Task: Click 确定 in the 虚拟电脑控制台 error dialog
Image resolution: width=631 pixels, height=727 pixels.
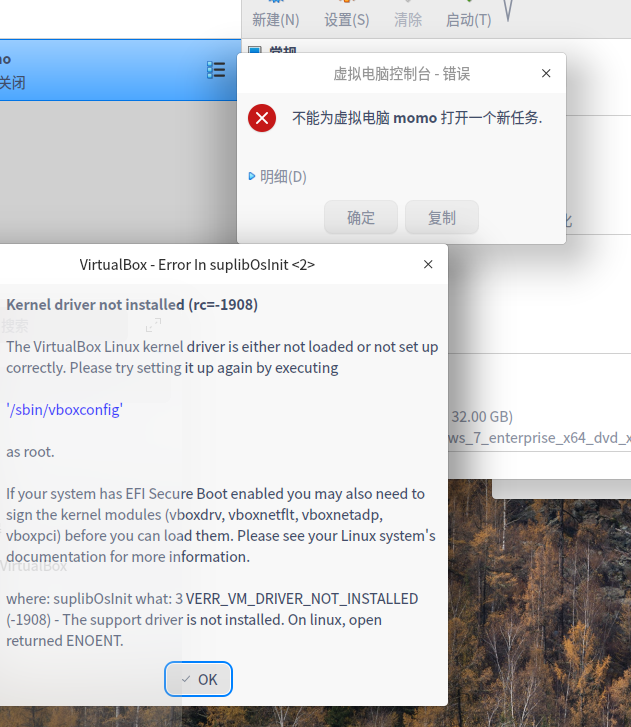Action: (x=361, y=217)
